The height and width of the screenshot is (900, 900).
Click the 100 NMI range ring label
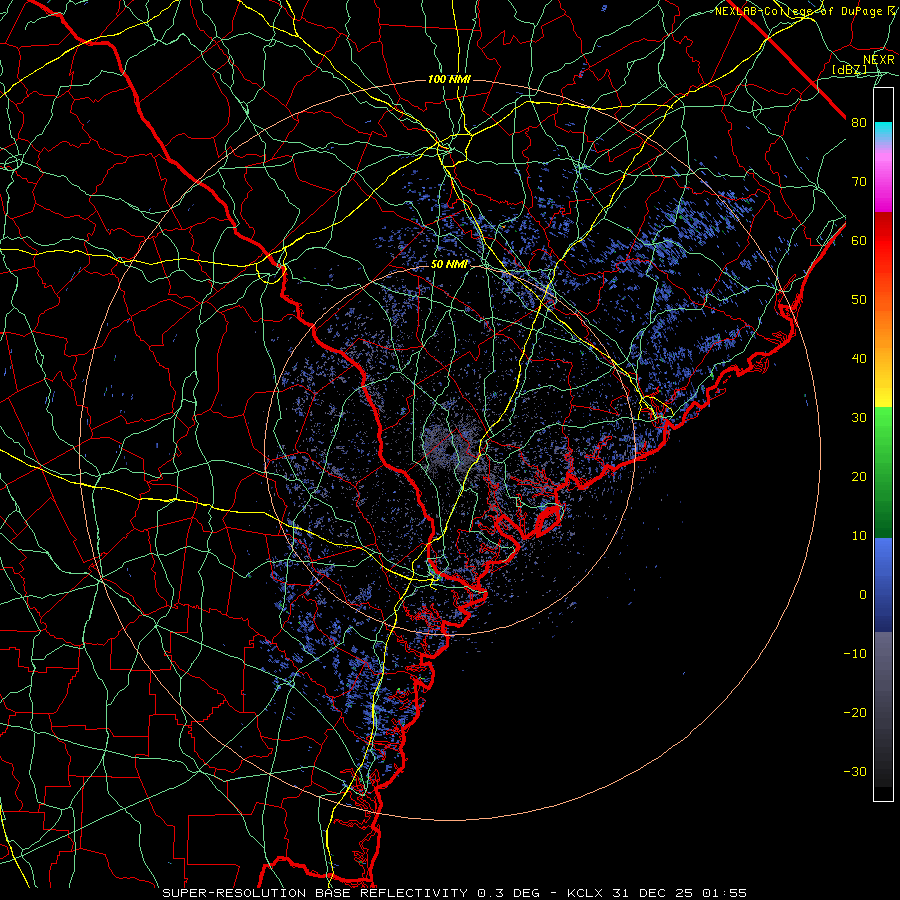[449, 79]
